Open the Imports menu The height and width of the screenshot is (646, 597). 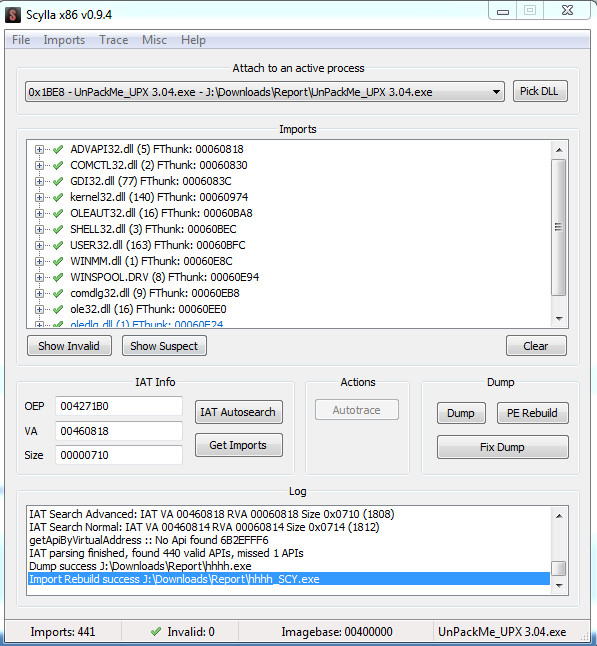64,40
